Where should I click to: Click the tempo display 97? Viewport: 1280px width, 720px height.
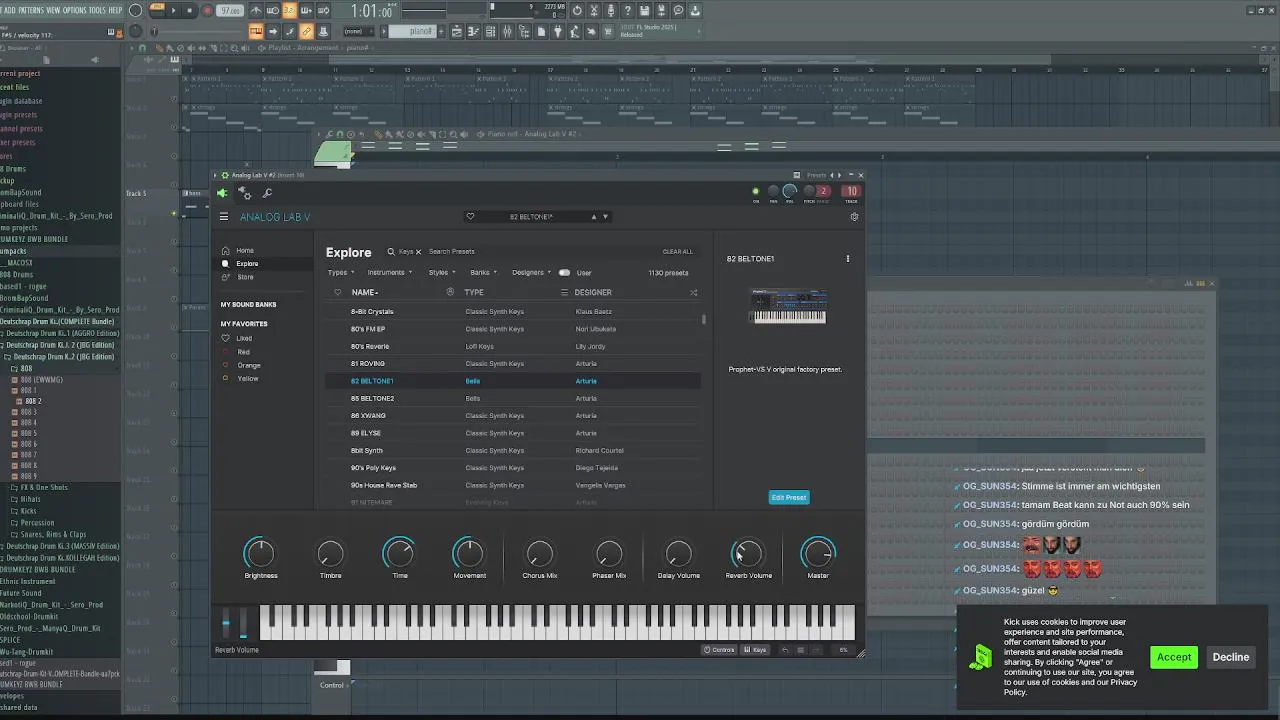click(231, 11)
